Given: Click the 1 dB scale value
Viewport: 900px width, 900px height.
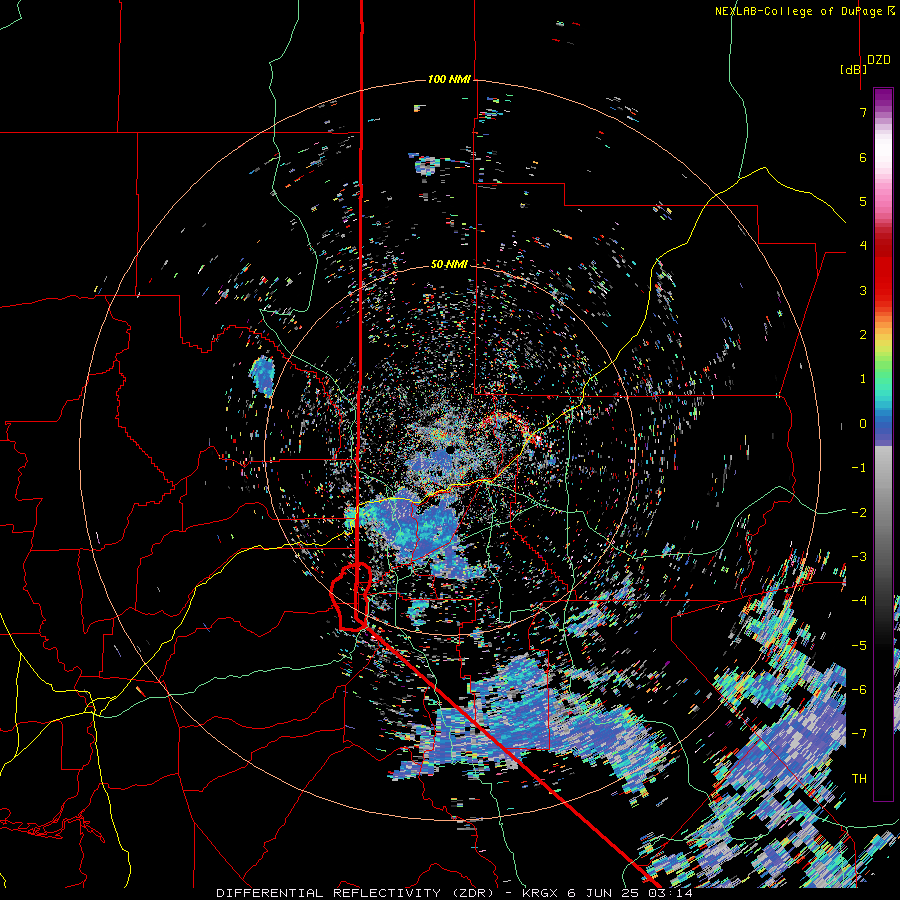Looking at the screenshot, I should click(863, 379).
